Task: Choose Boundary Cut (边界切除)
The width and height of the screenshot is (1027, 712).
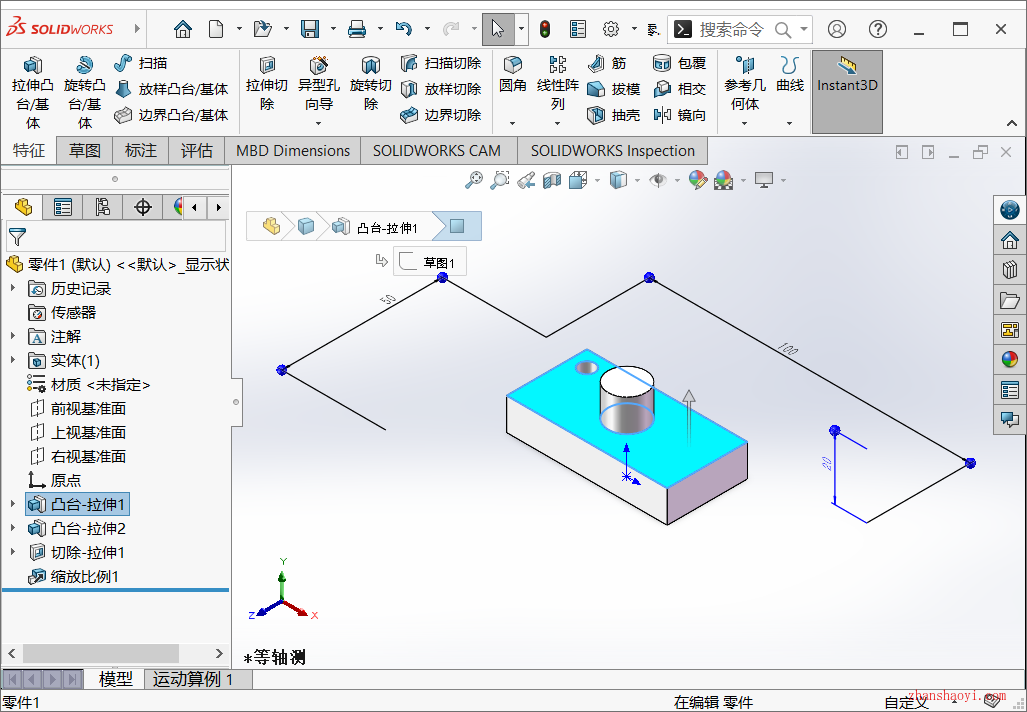Action: pos(441,115)
